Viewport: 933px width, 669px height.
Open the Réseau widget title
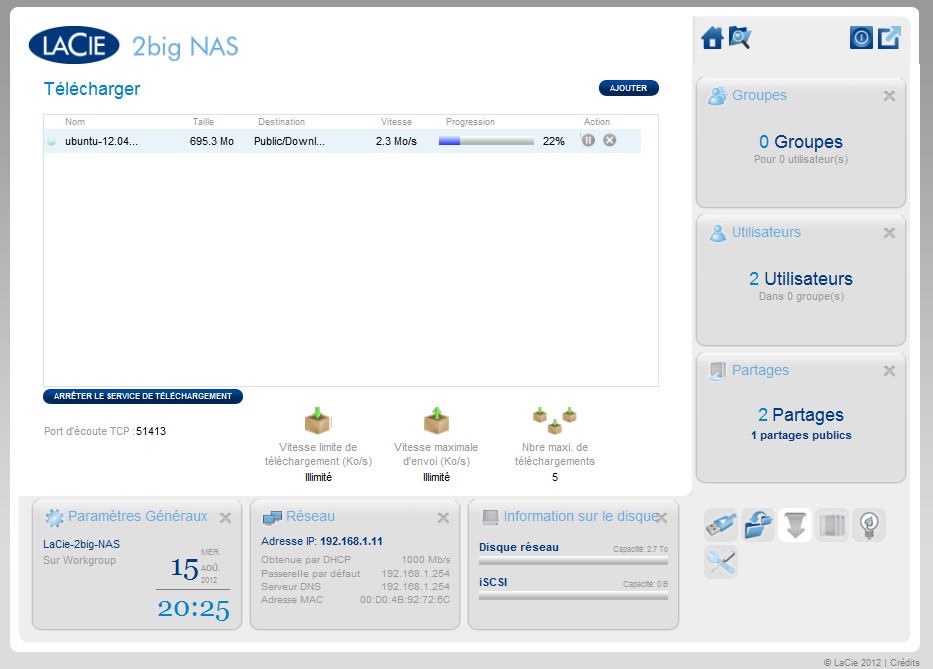coord(311,516)
